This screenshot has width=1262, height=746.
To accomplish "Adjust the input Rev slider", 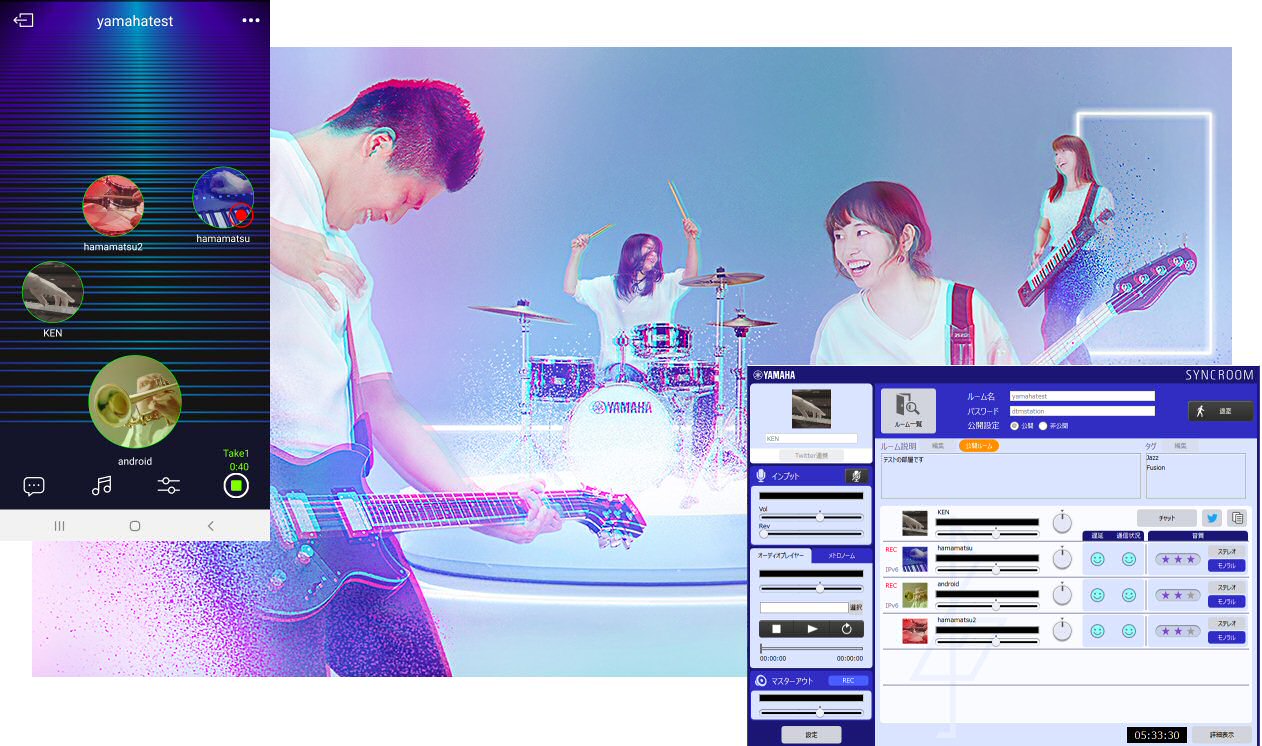I will (811, 533).
